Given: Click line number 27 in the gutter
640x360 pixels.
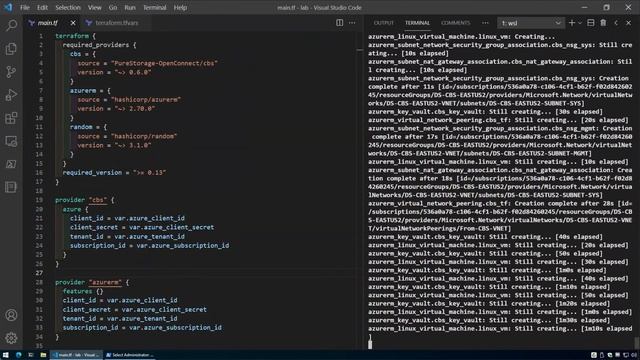Looking at the screenshot, I should click(39, 273).
